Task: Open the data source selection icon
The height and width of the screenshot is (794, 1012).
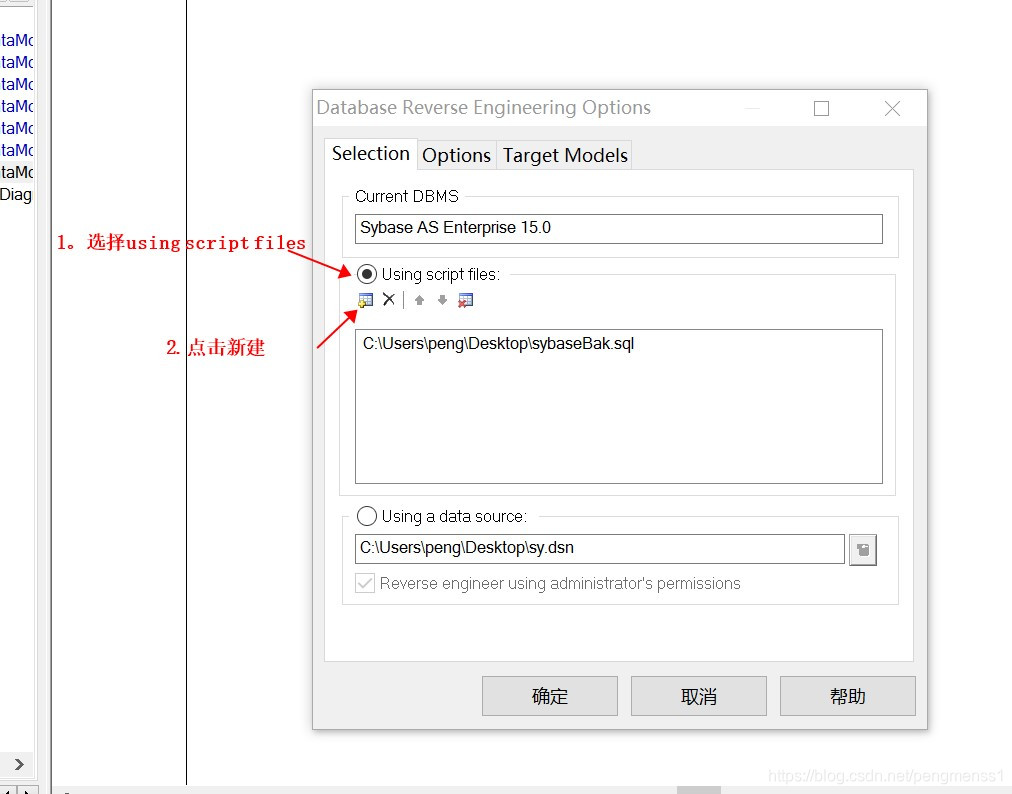Action: tap(862, 548)
